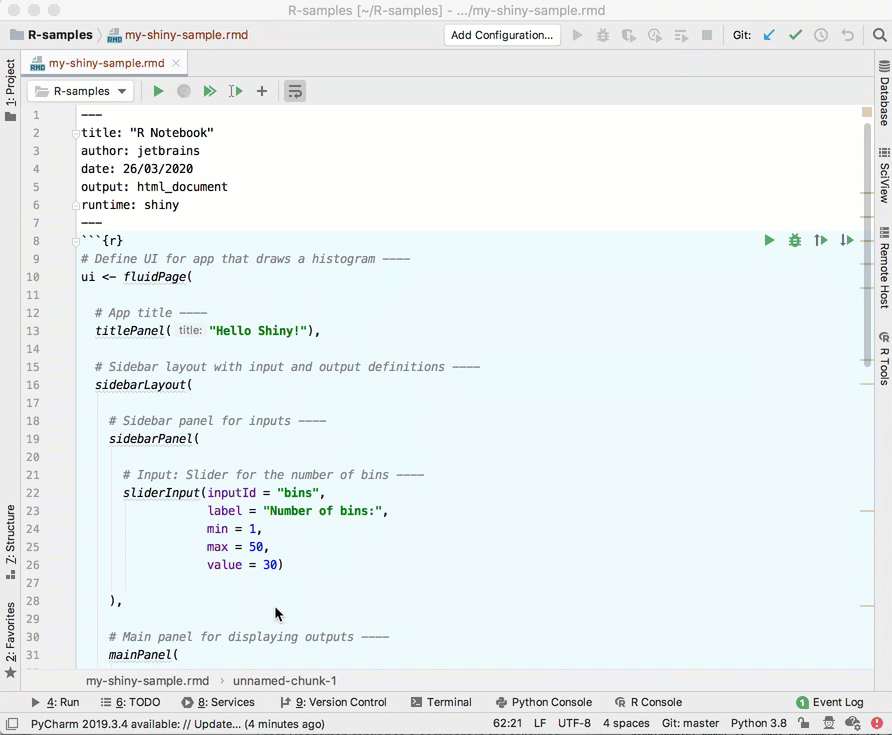The width and height of the screenshot is (892, 735).
Task: Click Run with Coverage icon in main toolbar
Action: 629,35
